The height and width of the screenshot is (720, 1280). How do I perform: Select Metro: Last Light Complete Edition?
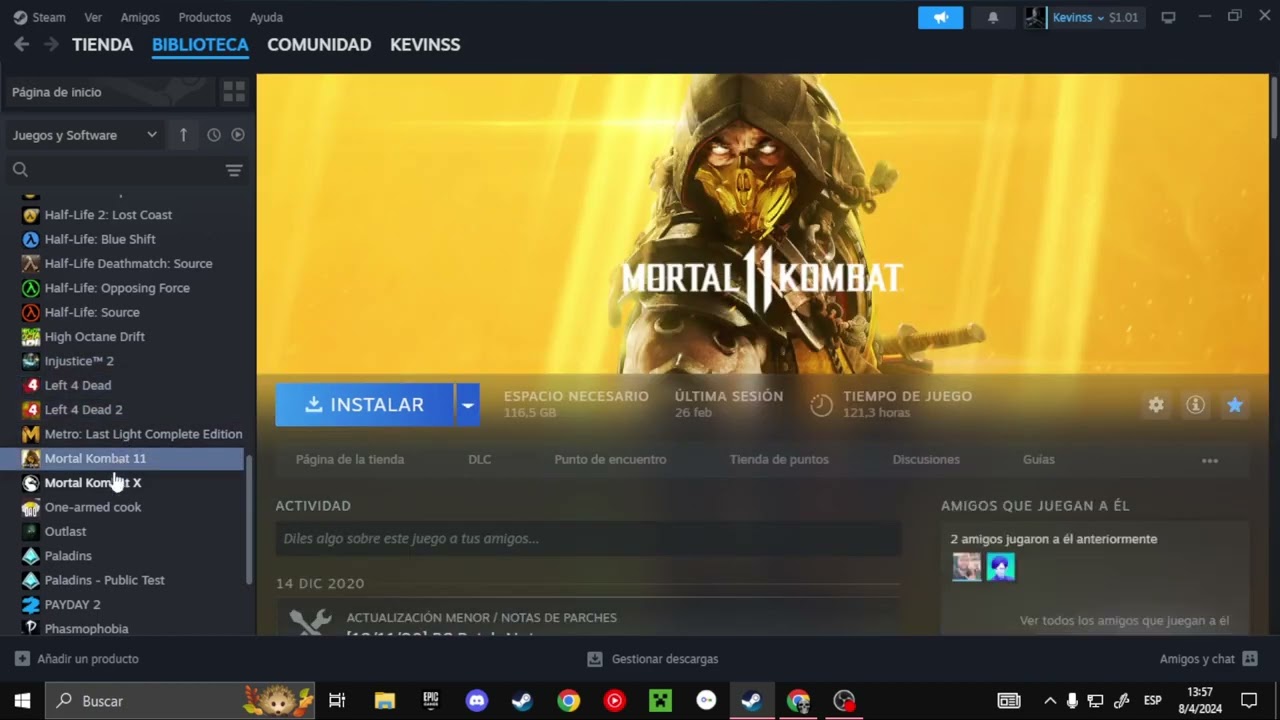tap(143, 434)
